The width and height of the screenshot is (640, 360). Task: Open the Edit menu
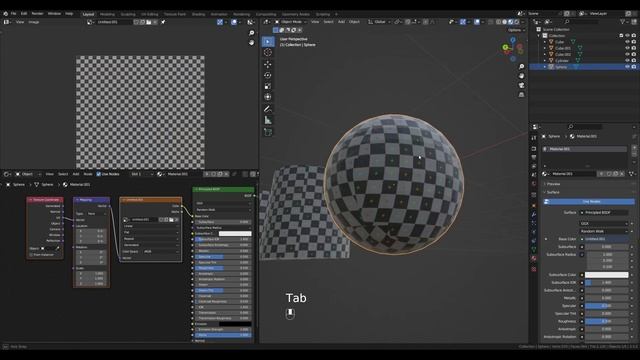pyautogui.click(x=24, y=13)
